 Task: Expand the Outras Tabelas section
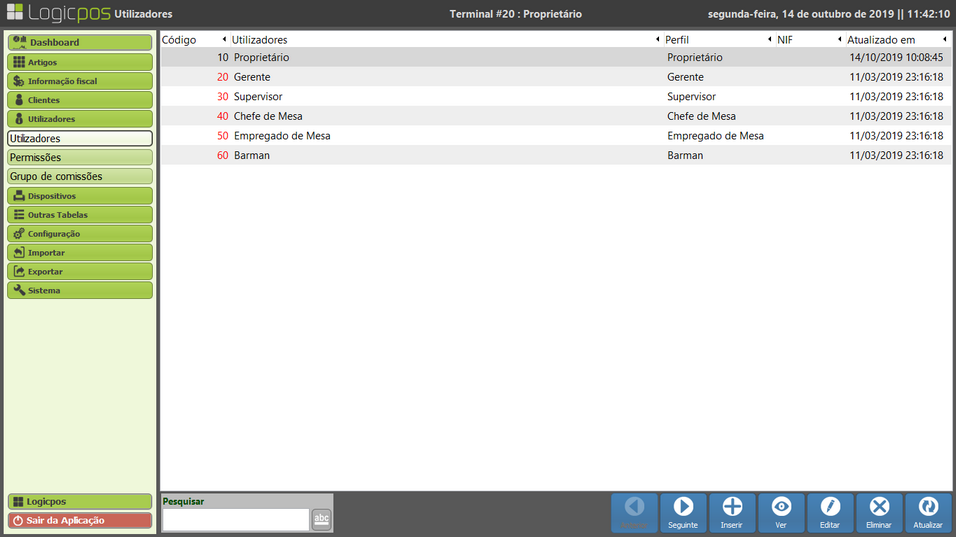click(x=80, y=215)
